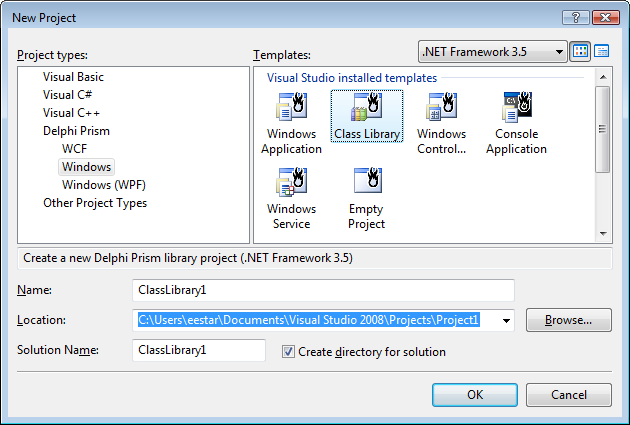This screenshot has width=630, height=425.
Task: Select the Windows Control Library template icon
Action: pyautogui.click(x=441, y=107)
